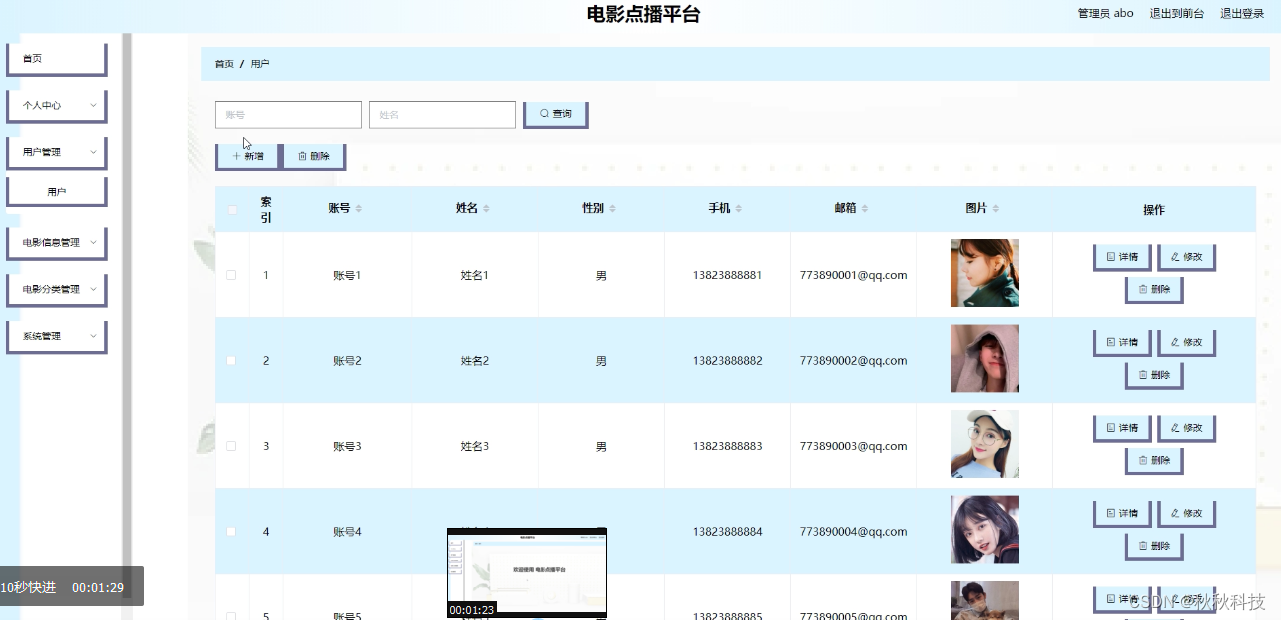
Task: Click 修改 for 账号1 row
Action: (x=1186, y=257)
